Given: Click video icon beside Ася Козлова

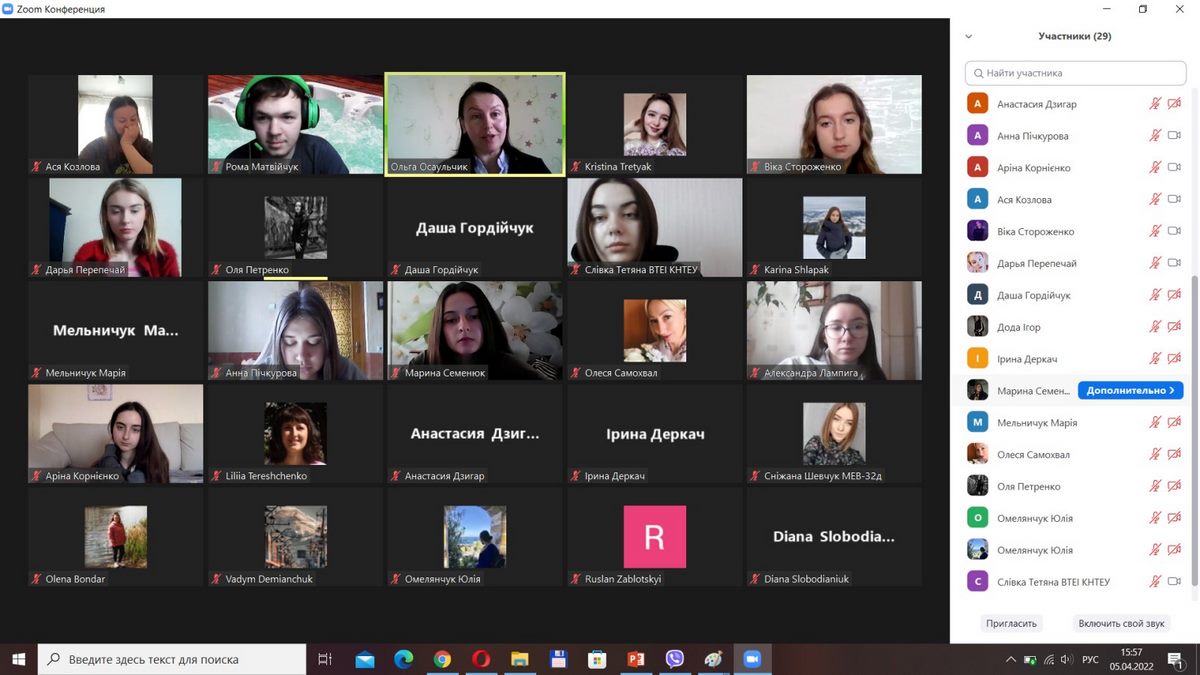Looking at the screenshot, I should [1174, 200].
